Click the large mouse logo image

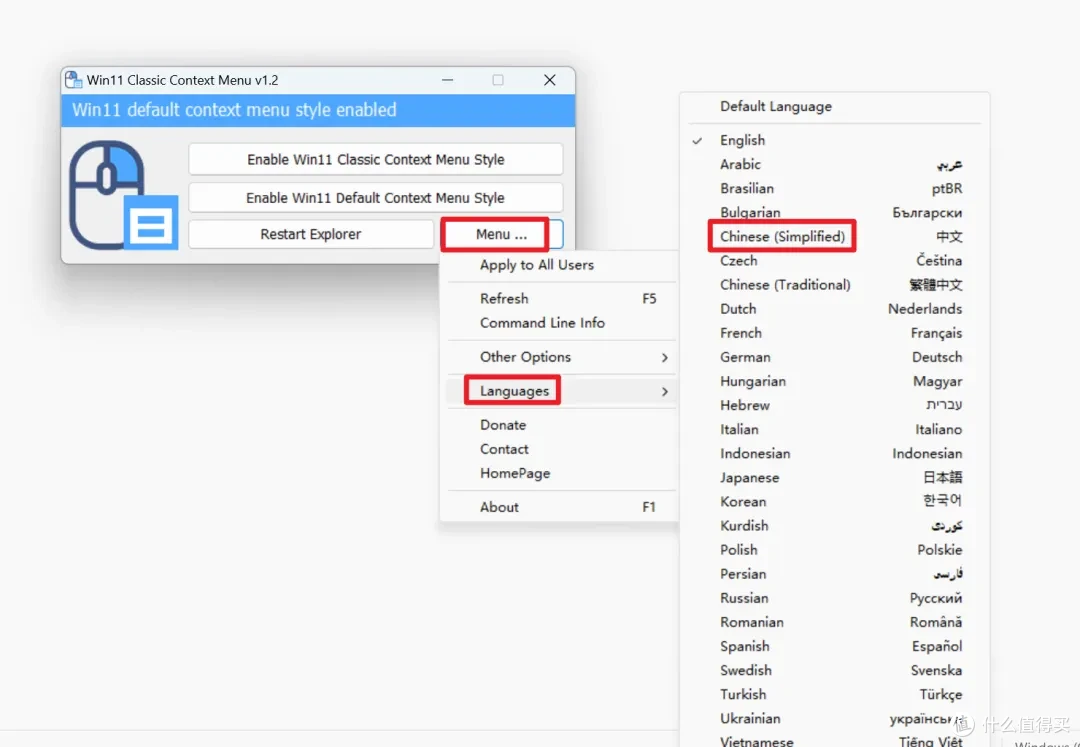(124, 196)
